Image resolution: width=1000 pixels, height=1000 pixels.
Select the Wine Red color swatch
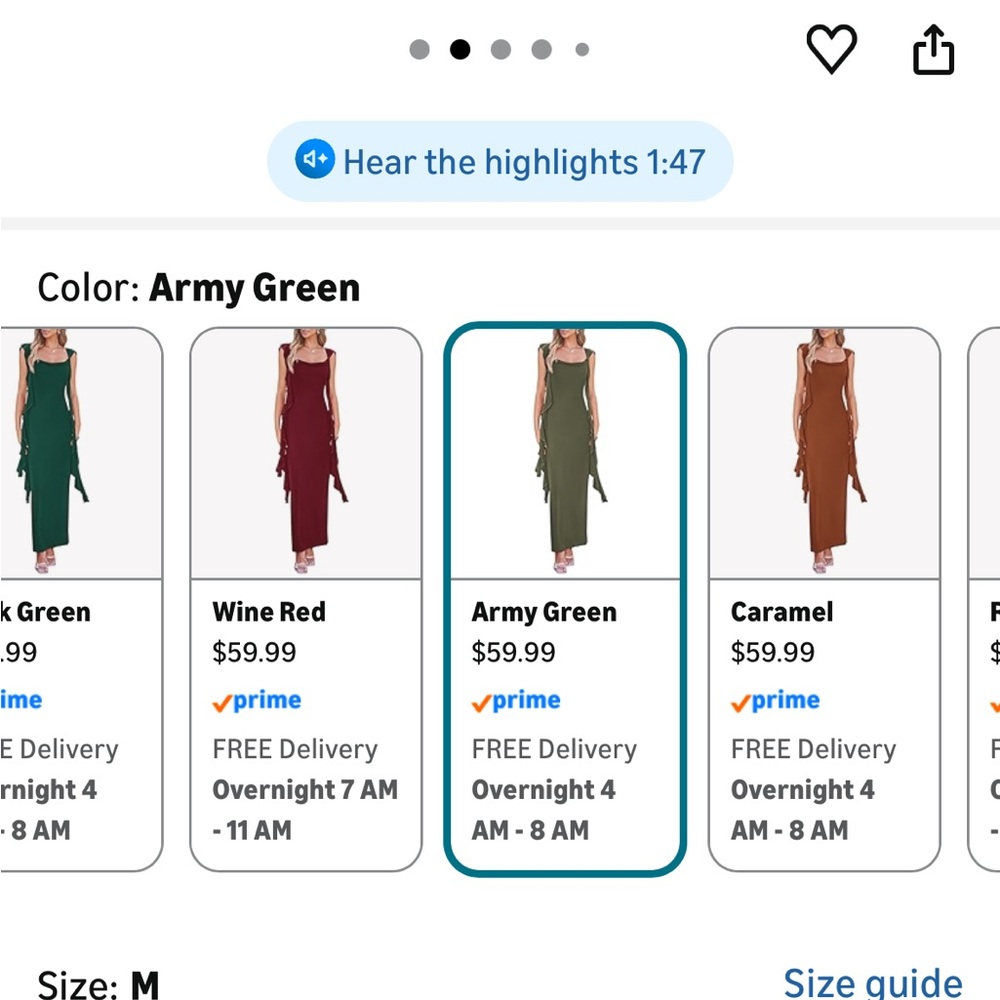(306, 599)
